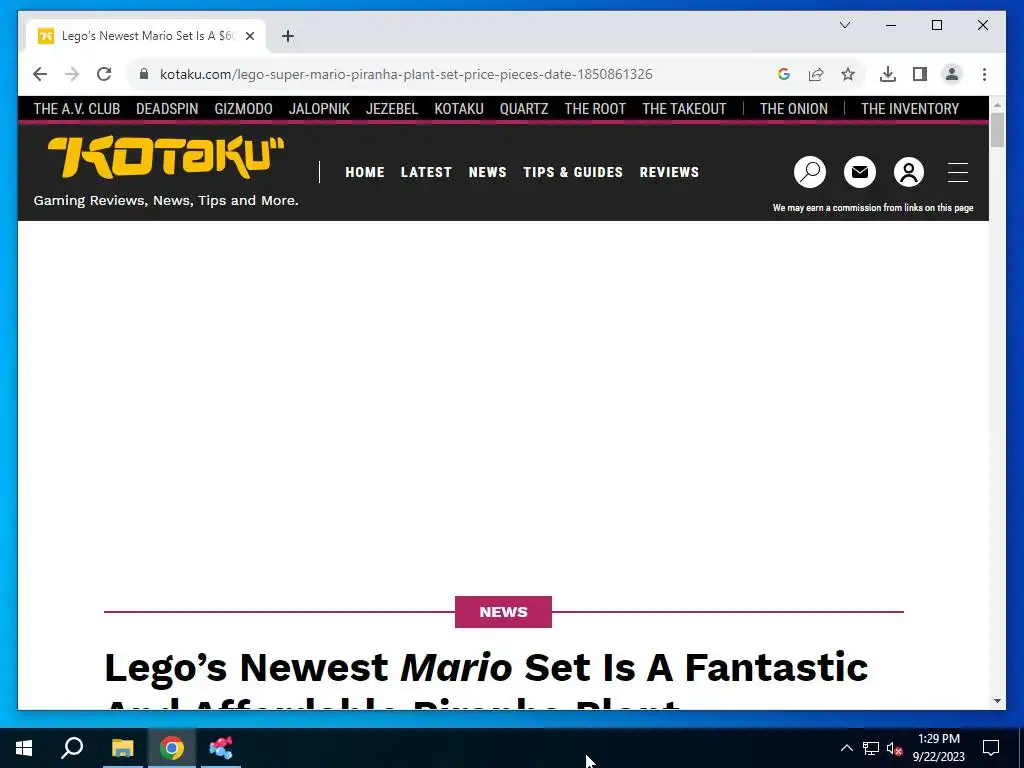Screen dimensions: 1024x768
Task: Click the Chrome back arrow
Action: (x=40, y=74)
